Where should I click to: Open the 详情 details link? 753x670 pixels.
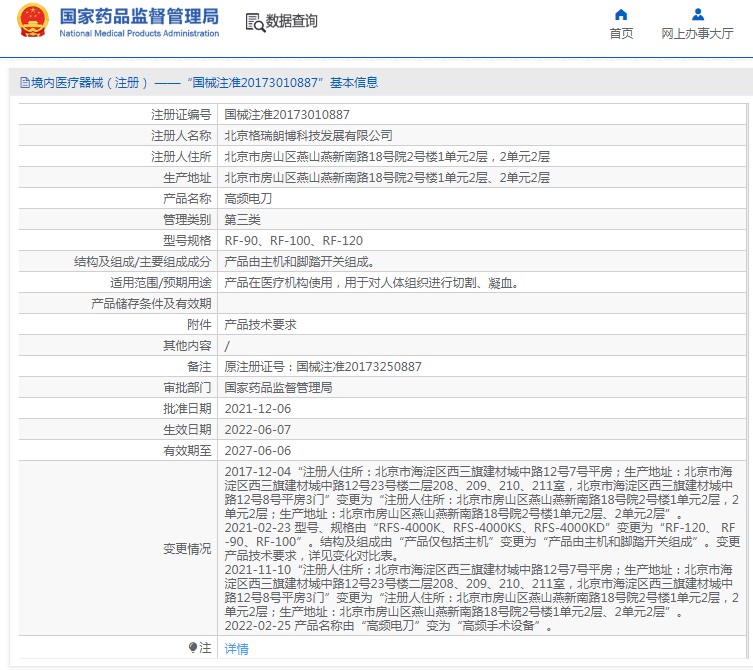[x=236, y=648]
